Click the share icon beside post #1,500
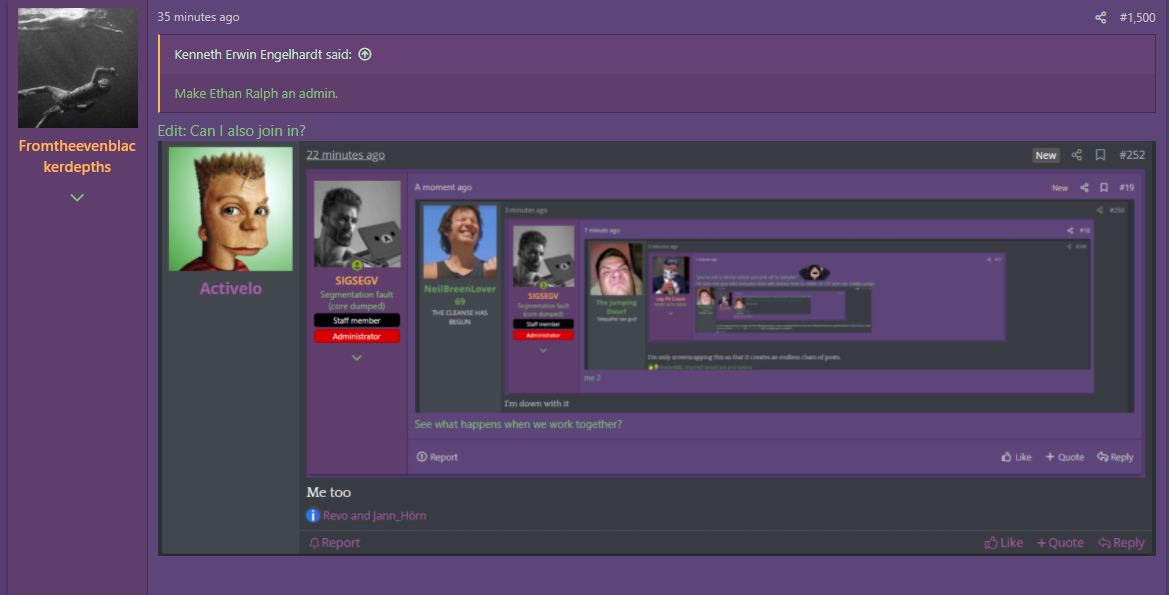 pyautogui.click(x=1100, y=17)
